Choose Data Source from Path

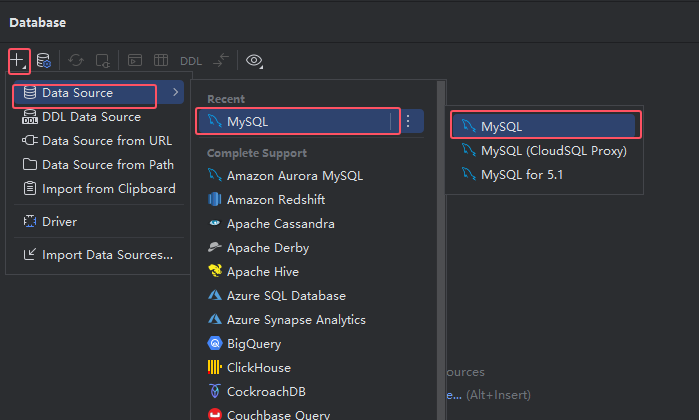[99, 165]
